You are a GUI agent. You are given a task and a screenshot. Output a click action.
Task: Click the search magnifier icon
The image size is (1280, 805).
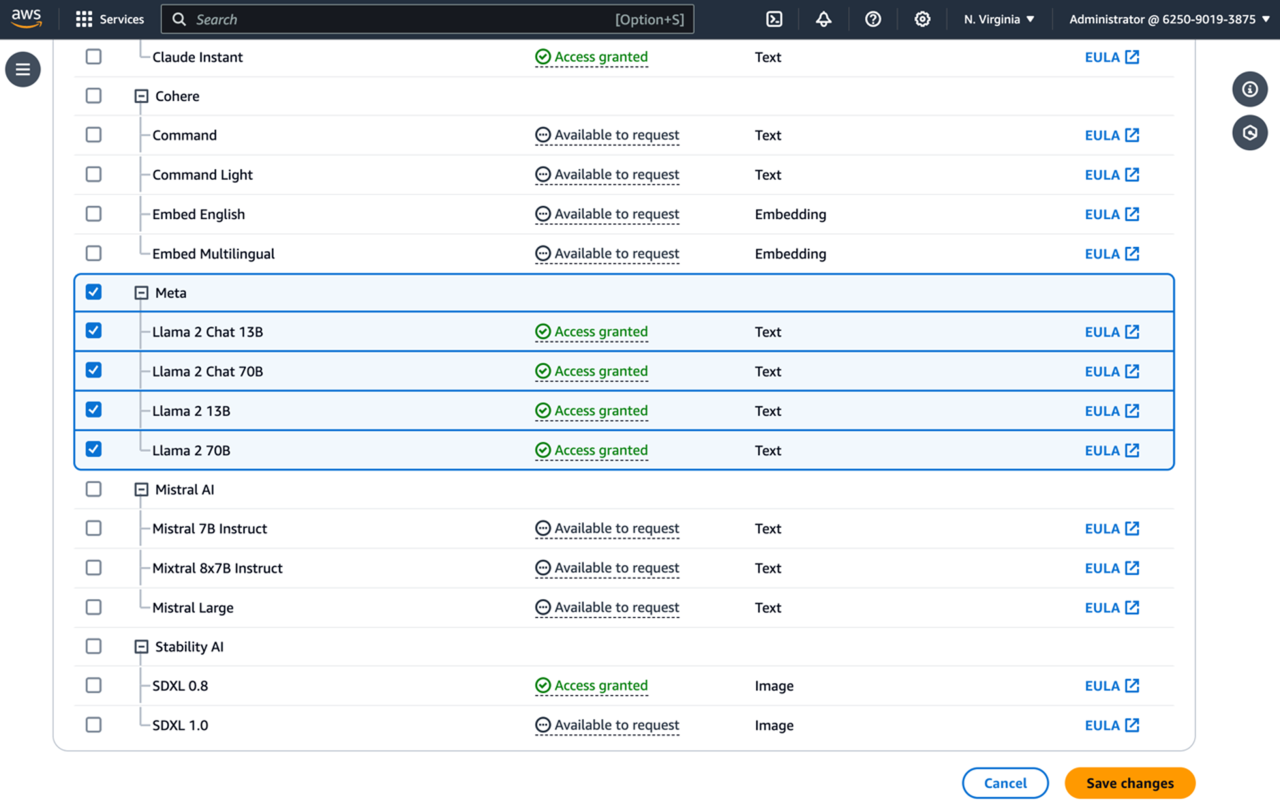[179, 19]
